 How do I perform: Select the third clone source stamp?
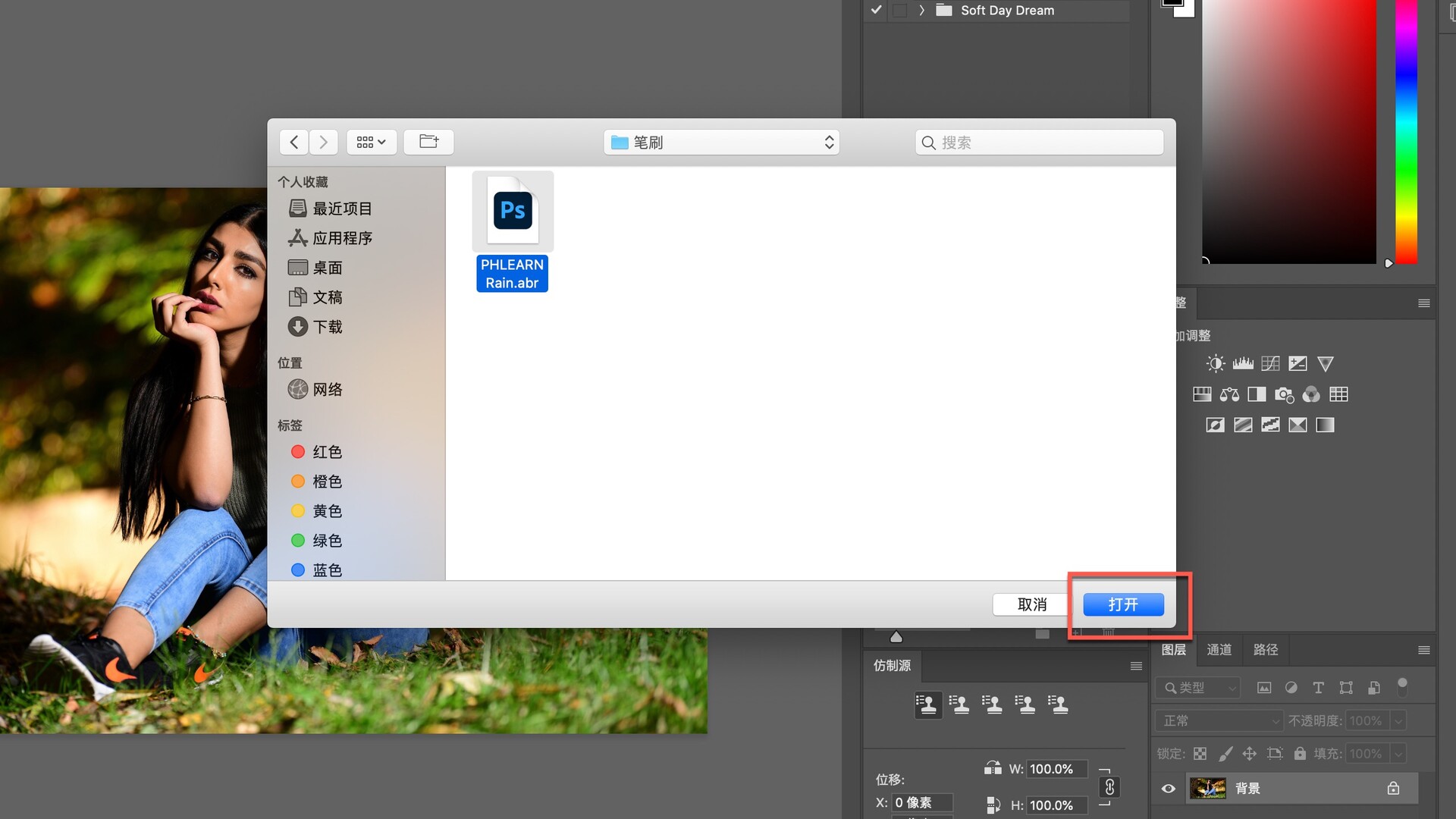993,704
